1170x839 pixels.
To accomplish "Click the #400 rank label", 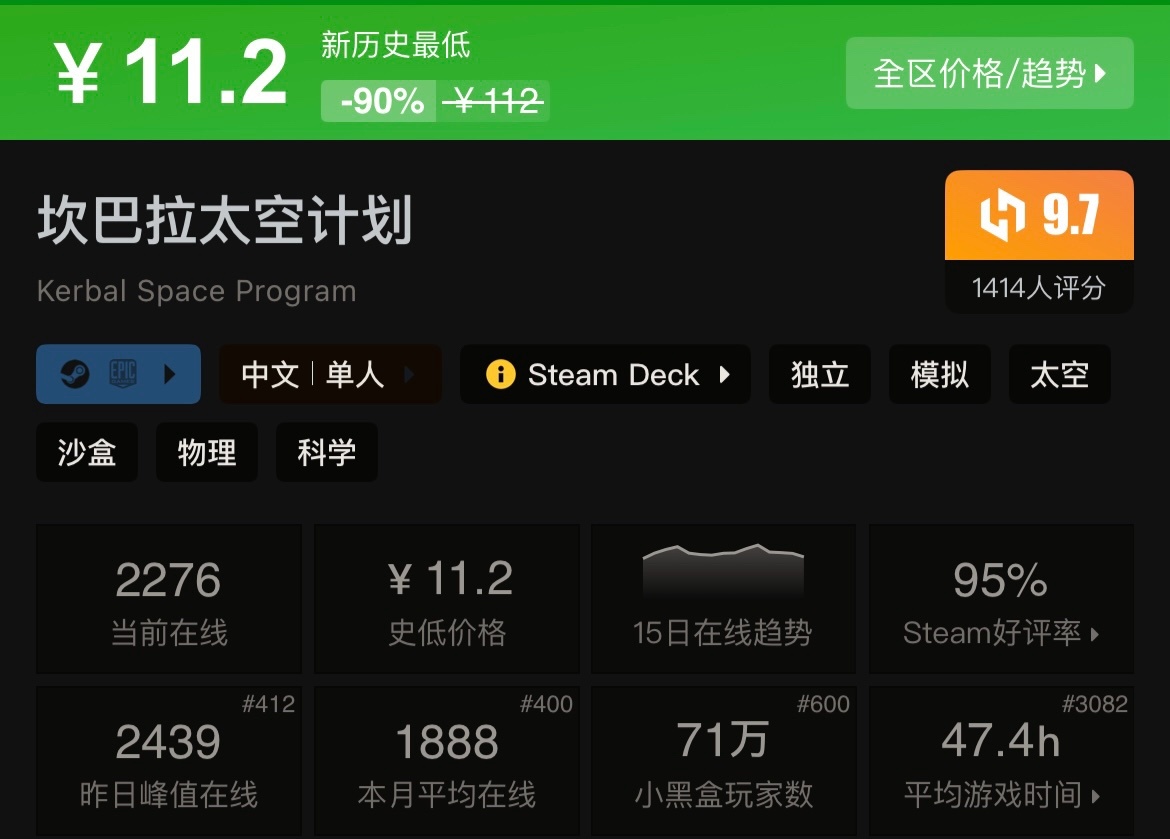I will pyautogui.click(x=546, y=704).
